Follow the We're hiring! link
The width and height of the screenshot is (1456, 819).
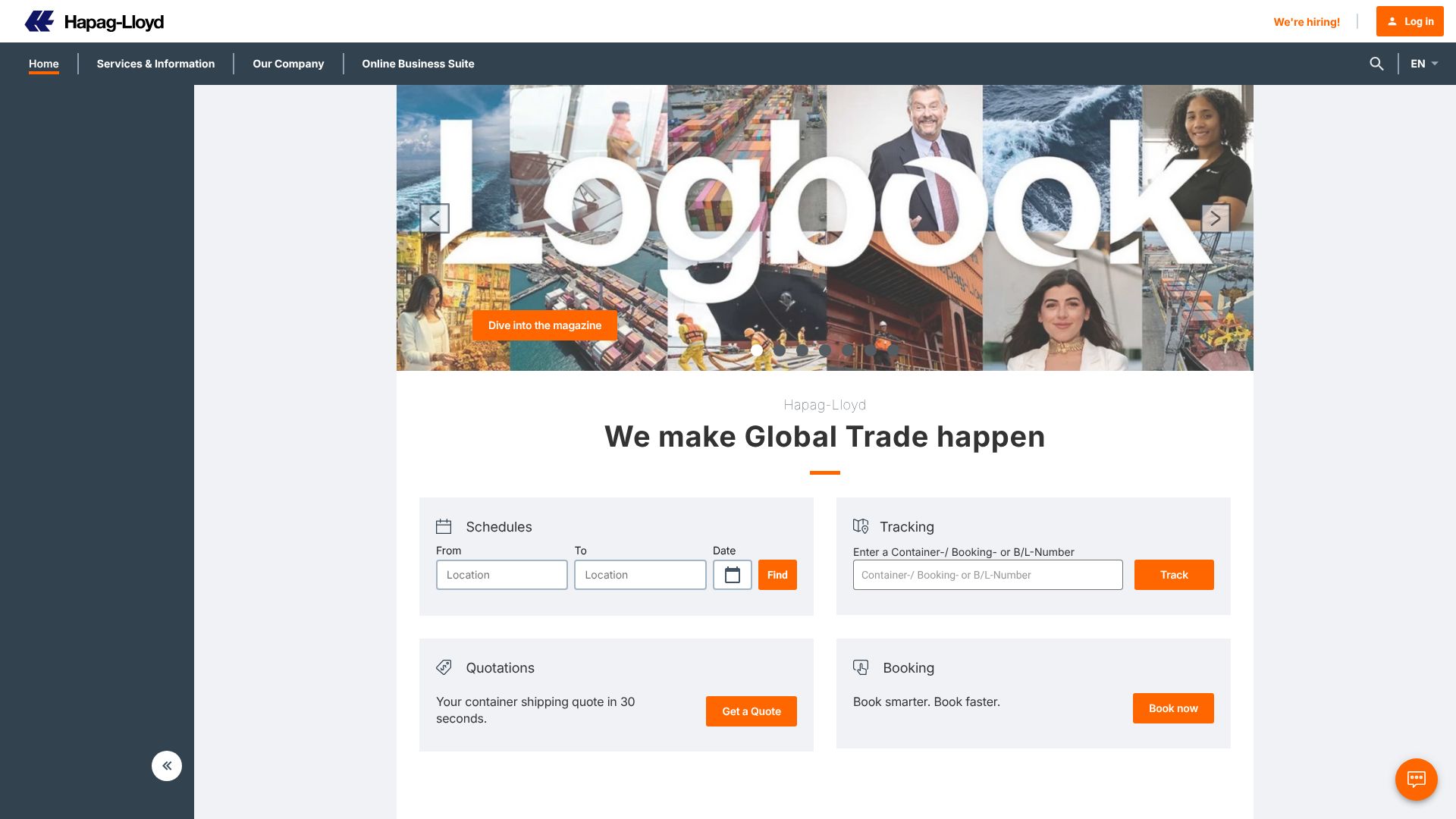click(1307, 22)
